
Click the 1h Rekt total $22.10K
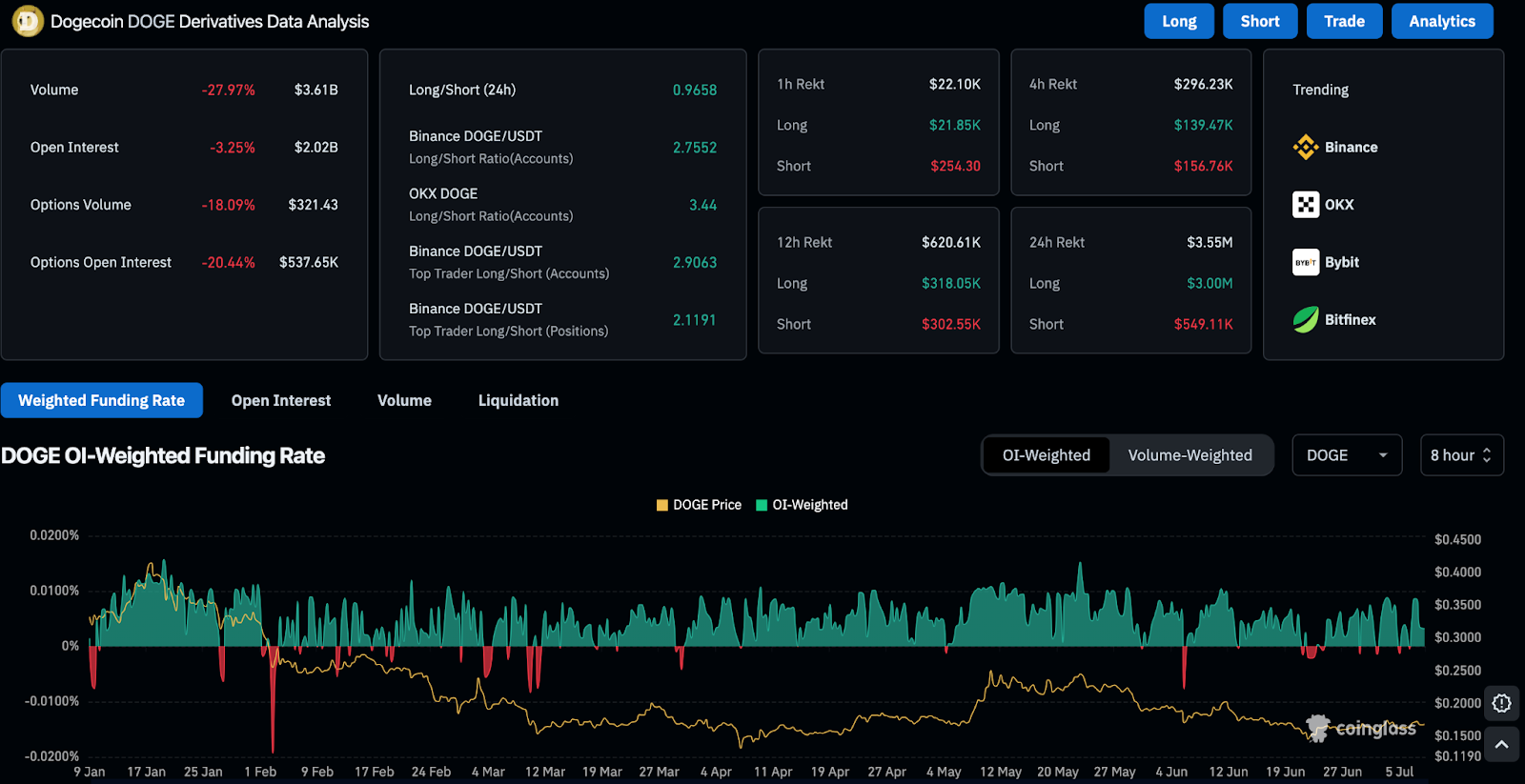955,84
